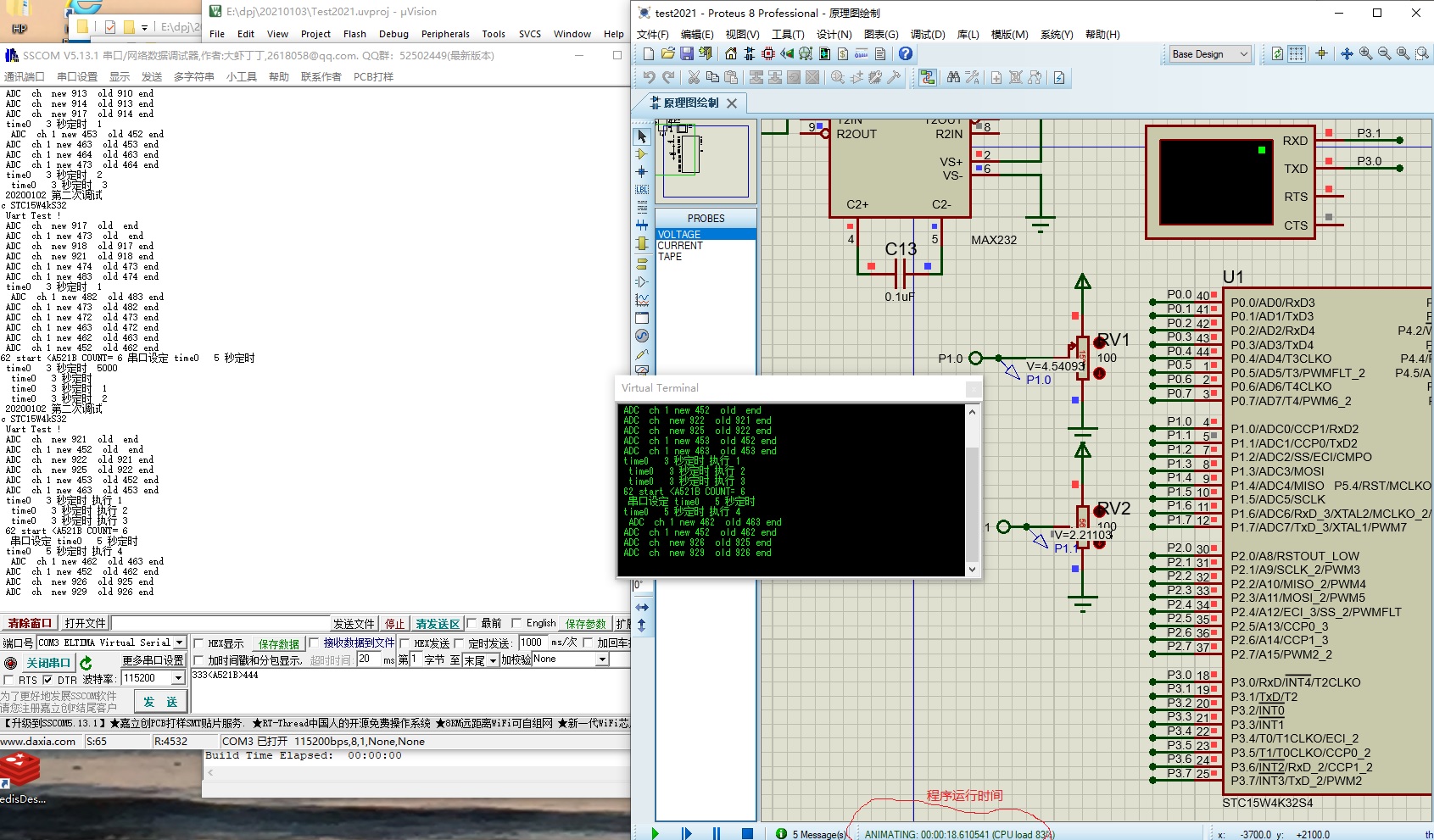Select the junction dot mode tool
Viewport: 1434px width, 840px height.
click(x=642, y=172)
